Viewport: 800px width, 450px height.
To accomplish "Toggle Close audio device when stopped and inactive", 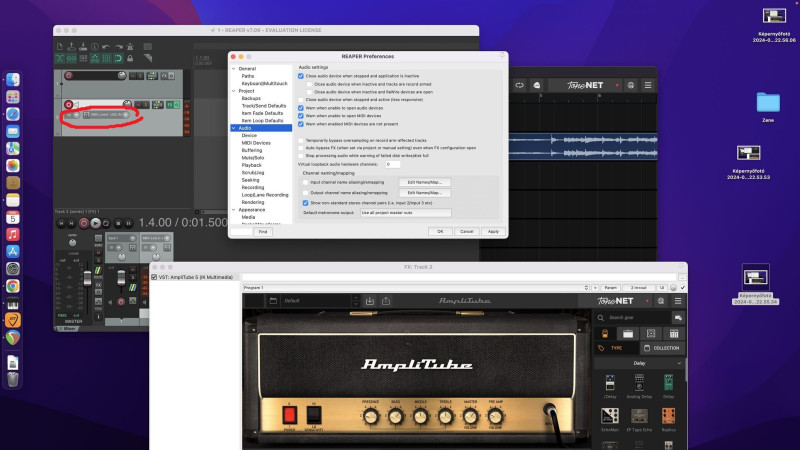I will click(x=301, y=76).
